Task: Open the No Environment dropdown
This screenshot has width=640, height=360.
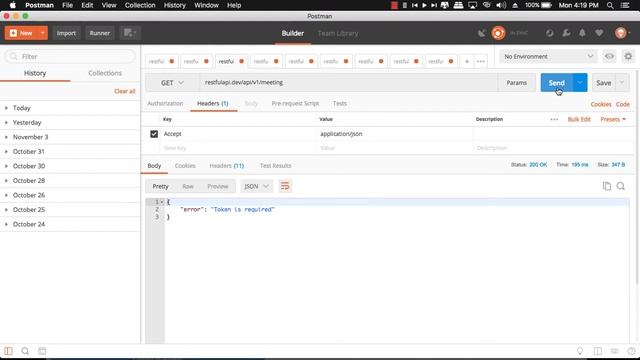Action: (x=548, y=56)
